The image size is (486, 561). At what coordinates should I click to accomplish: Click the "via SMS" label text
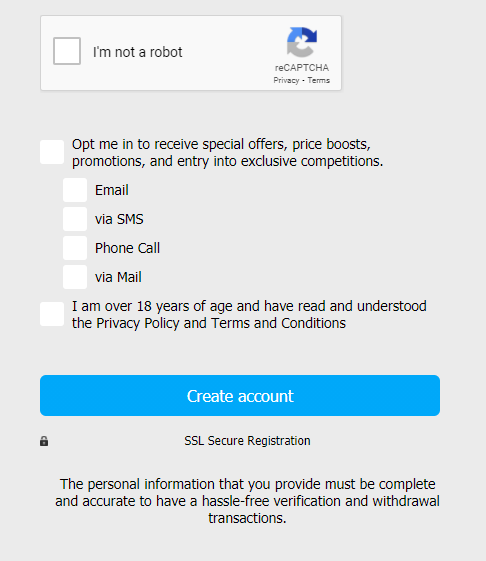(x=119, y=219)
